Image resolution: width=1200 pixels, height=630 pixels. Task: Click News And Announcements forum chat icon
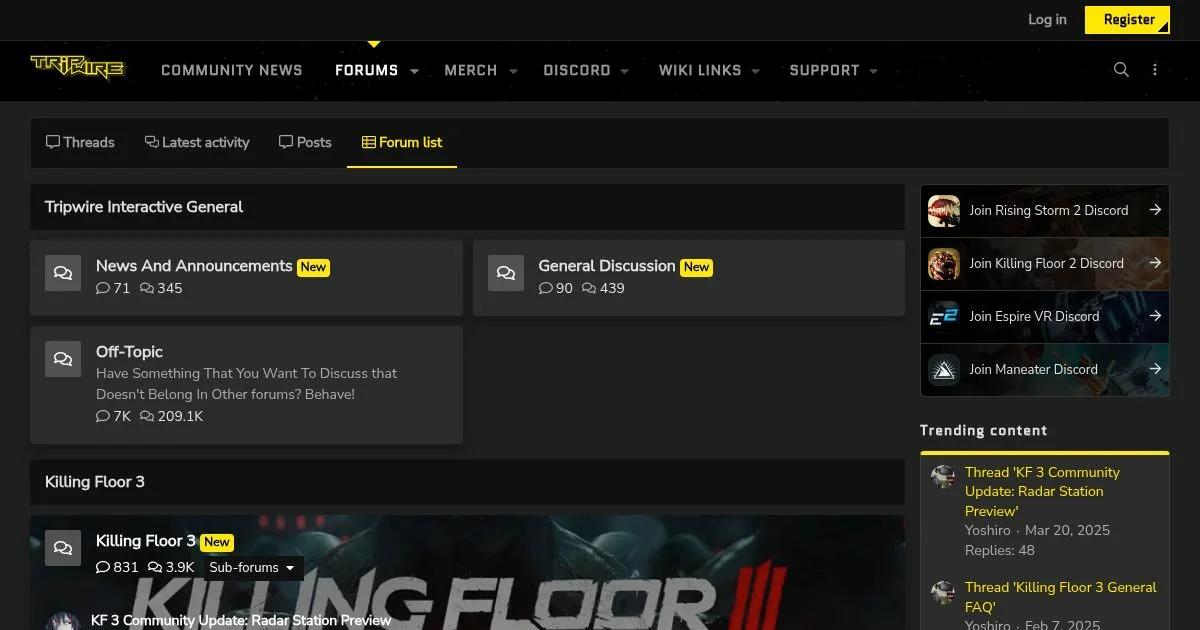click(63, 273)
